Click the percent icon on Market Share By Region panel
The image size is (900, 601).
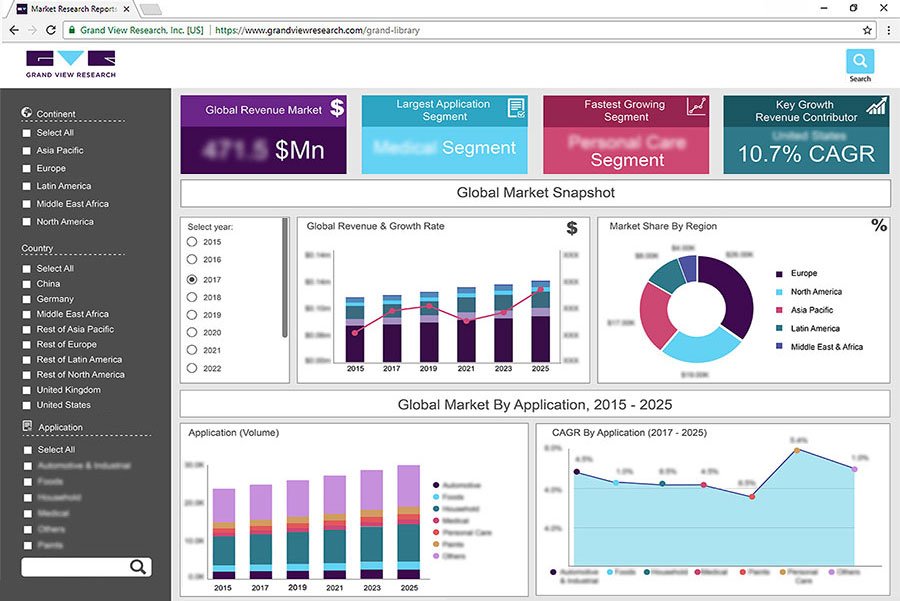(x=879, y=226)
